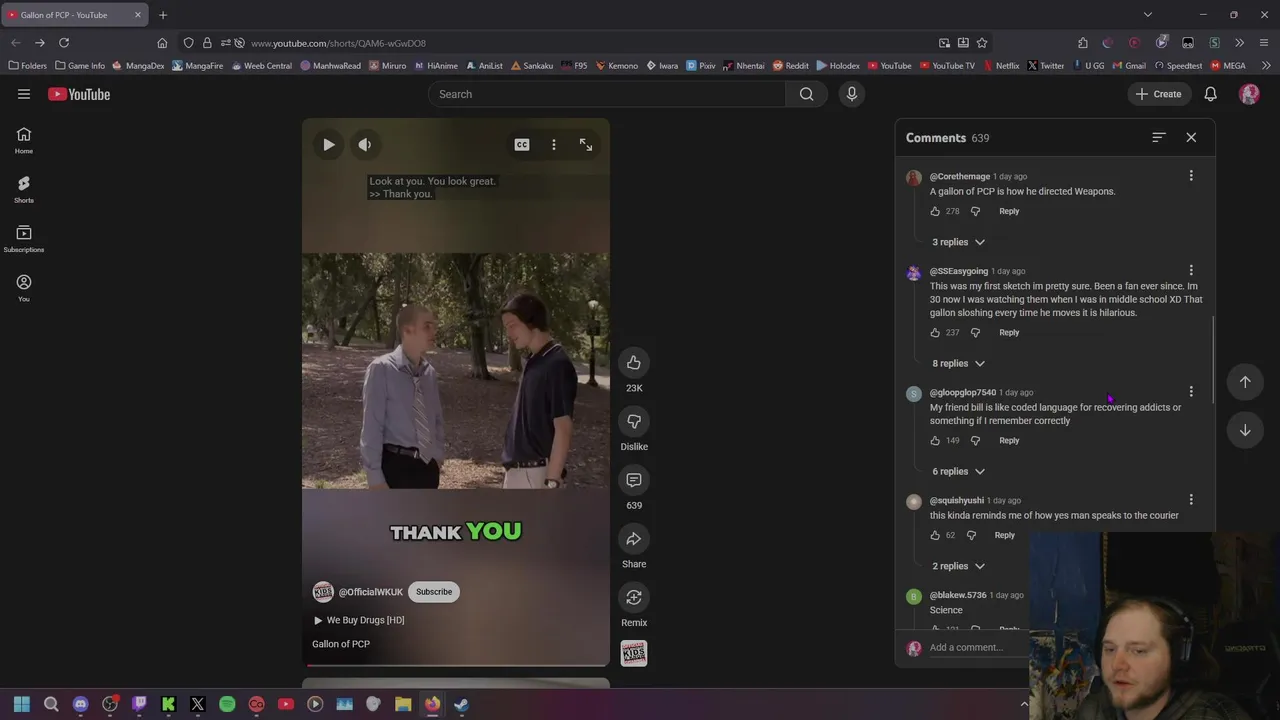Open Subscriptions in the sidebar
The height and width of the screenshot is (720, 1280).
point(24,238)
